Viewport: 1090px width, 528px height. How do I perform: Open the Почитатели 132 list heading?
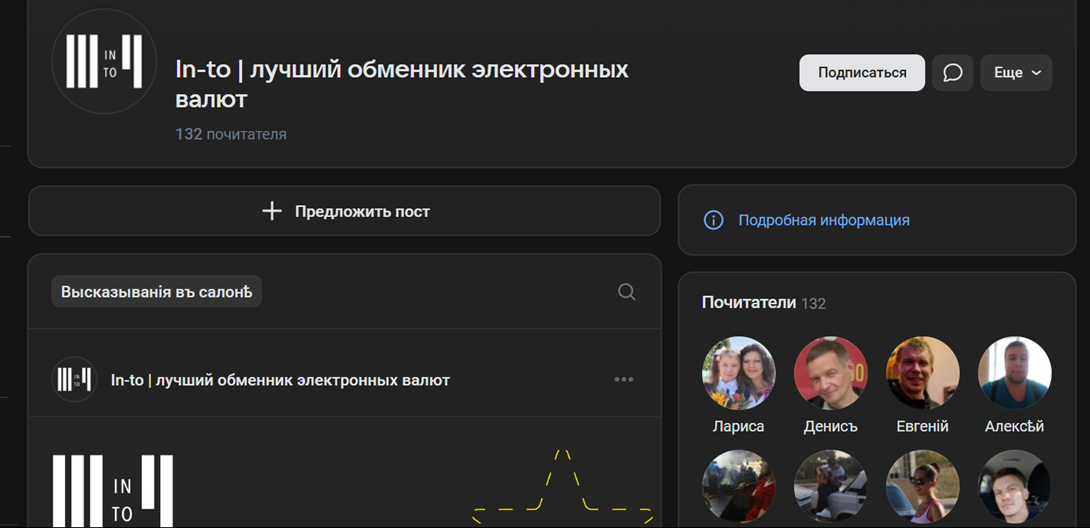[764, 303]
